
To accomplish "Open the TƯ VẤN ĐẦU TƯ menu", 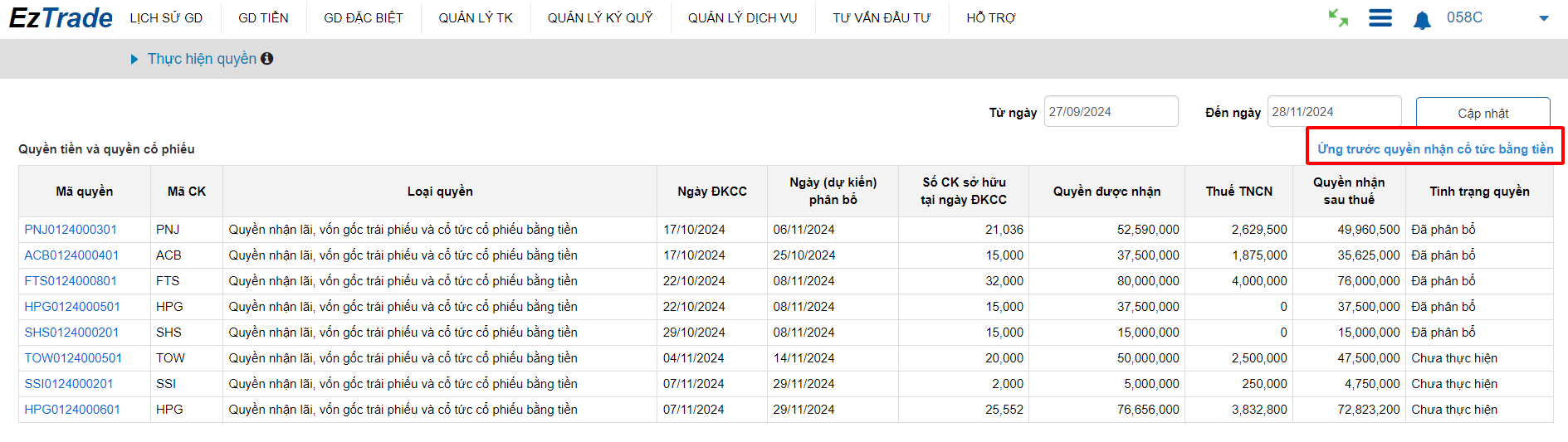I will pyautogui.click(x=882, y=18).
